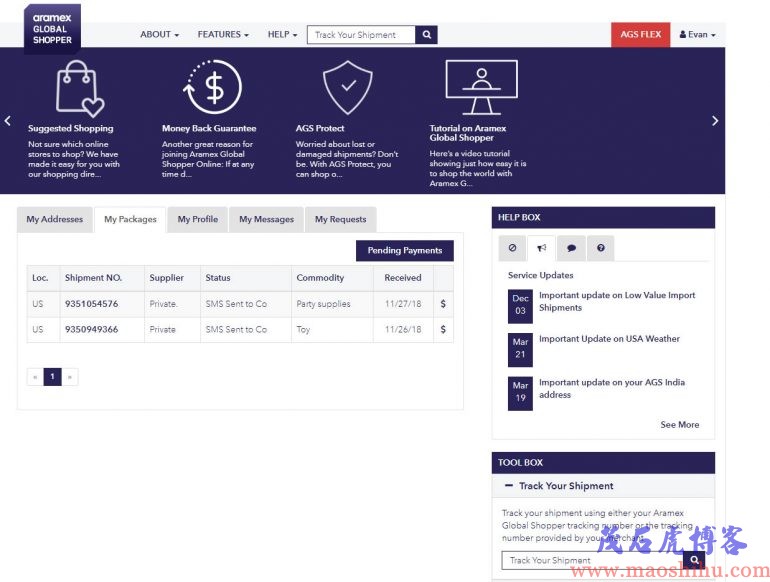This screenshot has height=582, width=770.
Task: Open shipment number 9351054576
Action: click(x=91, y=304)
